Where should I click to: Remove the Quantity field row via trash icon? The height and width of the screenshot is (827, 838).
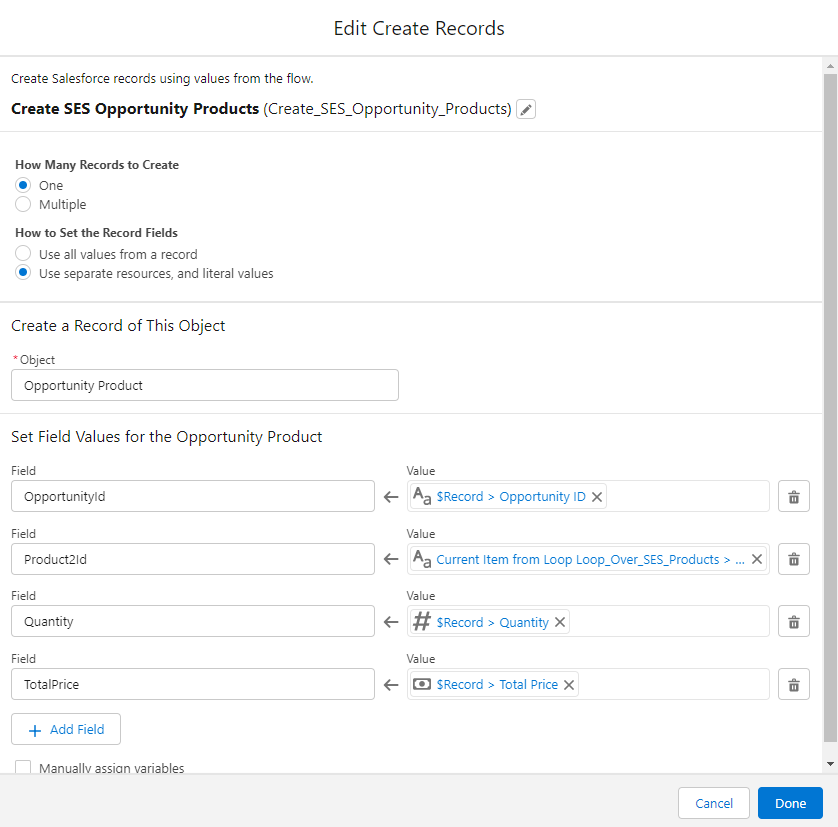(x=794, y=622)
